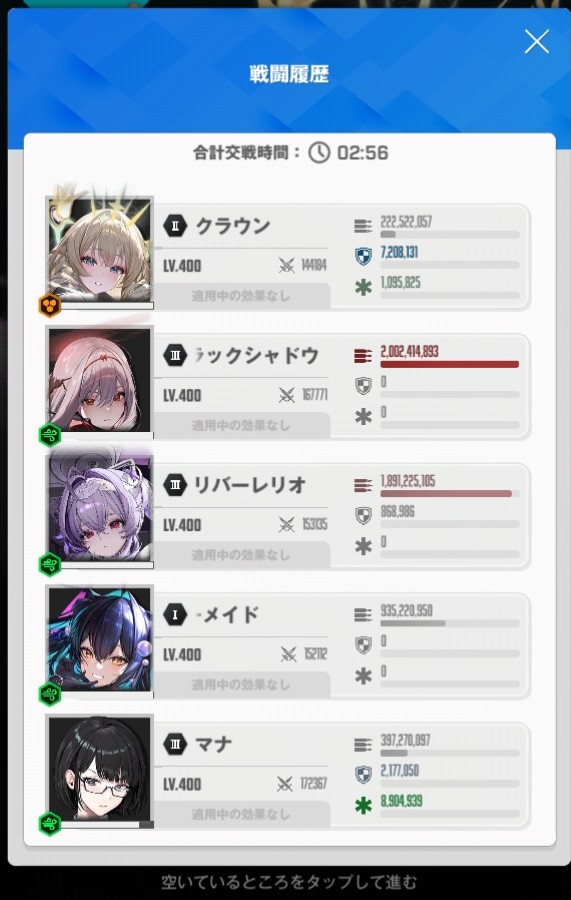
Task: Select the マナ character portrait
Action: pyautogui.click(x=100, y=767)
